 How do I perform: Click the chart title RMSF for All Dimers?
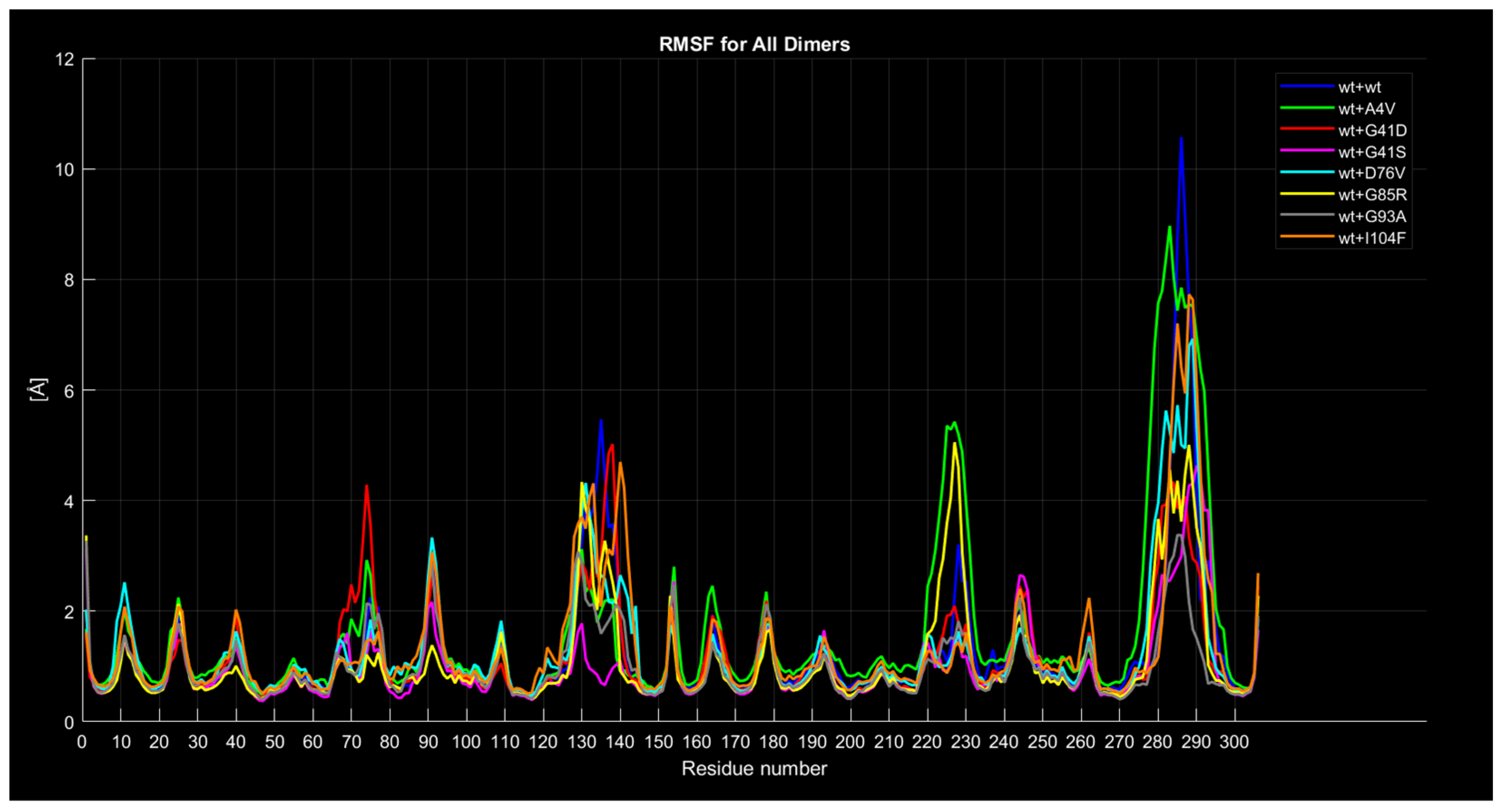pyautogui.click(x=754, y=44)
